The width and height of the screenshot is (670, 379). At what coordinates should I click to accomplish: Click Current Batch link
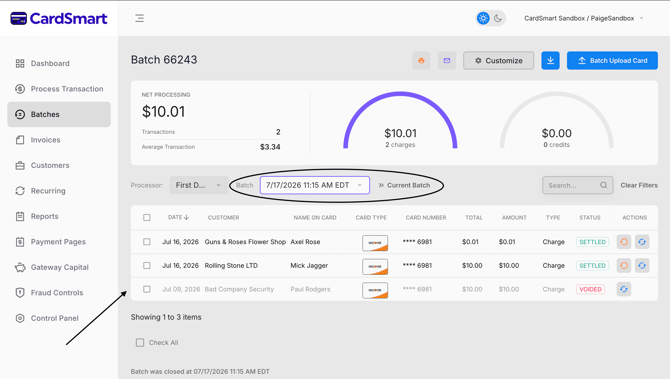click(x=404, y=185)
